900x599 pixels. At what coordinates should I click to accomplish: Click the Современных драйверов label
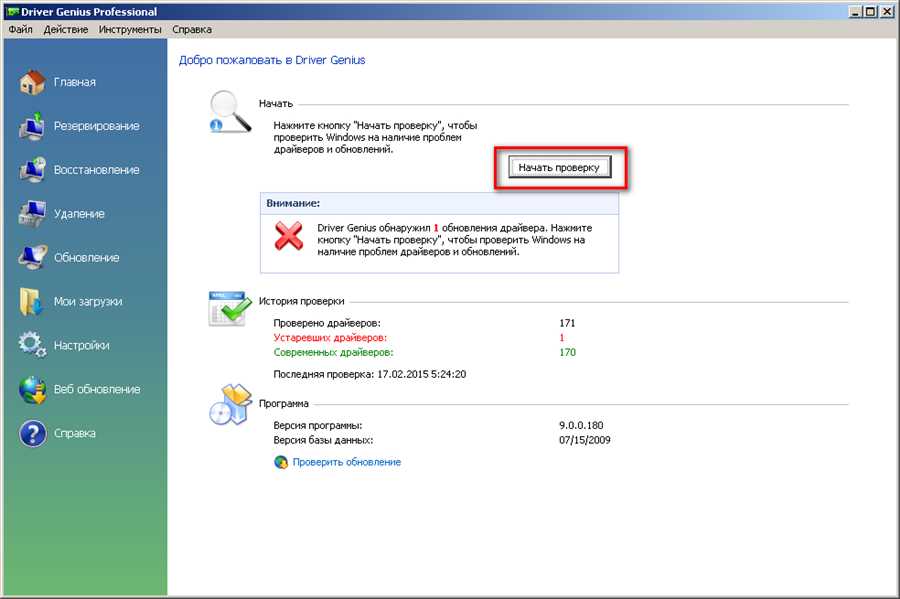[x=333, y=352]
